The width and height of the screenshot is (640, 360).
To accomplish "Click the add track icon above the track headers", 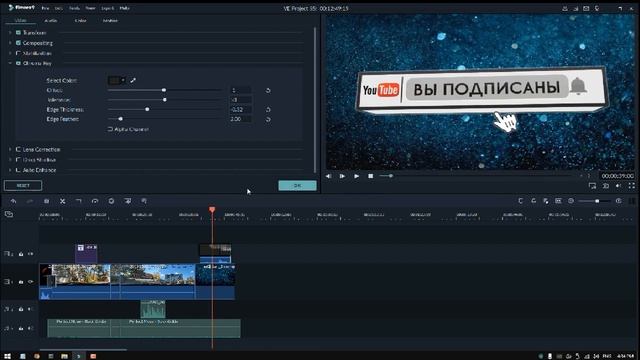I will [9, 214].
